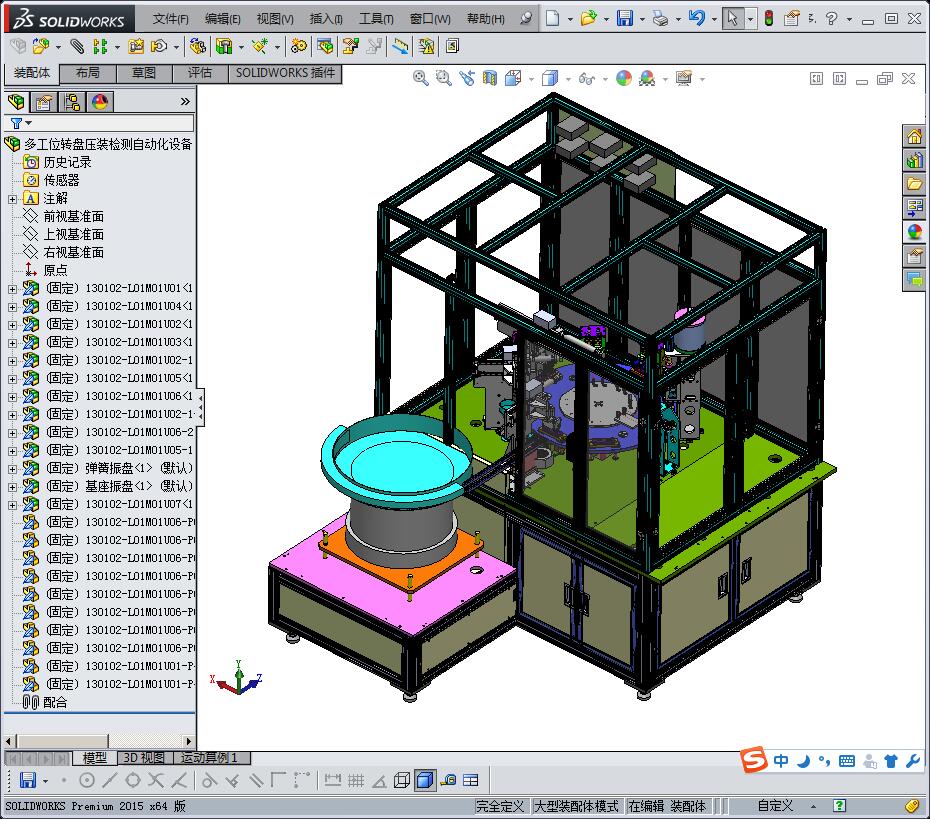Screen dimensions: 930x819
Task: Toggle Shaded With Edges display in bottom toolbar
Action: (x=425, y=780)
